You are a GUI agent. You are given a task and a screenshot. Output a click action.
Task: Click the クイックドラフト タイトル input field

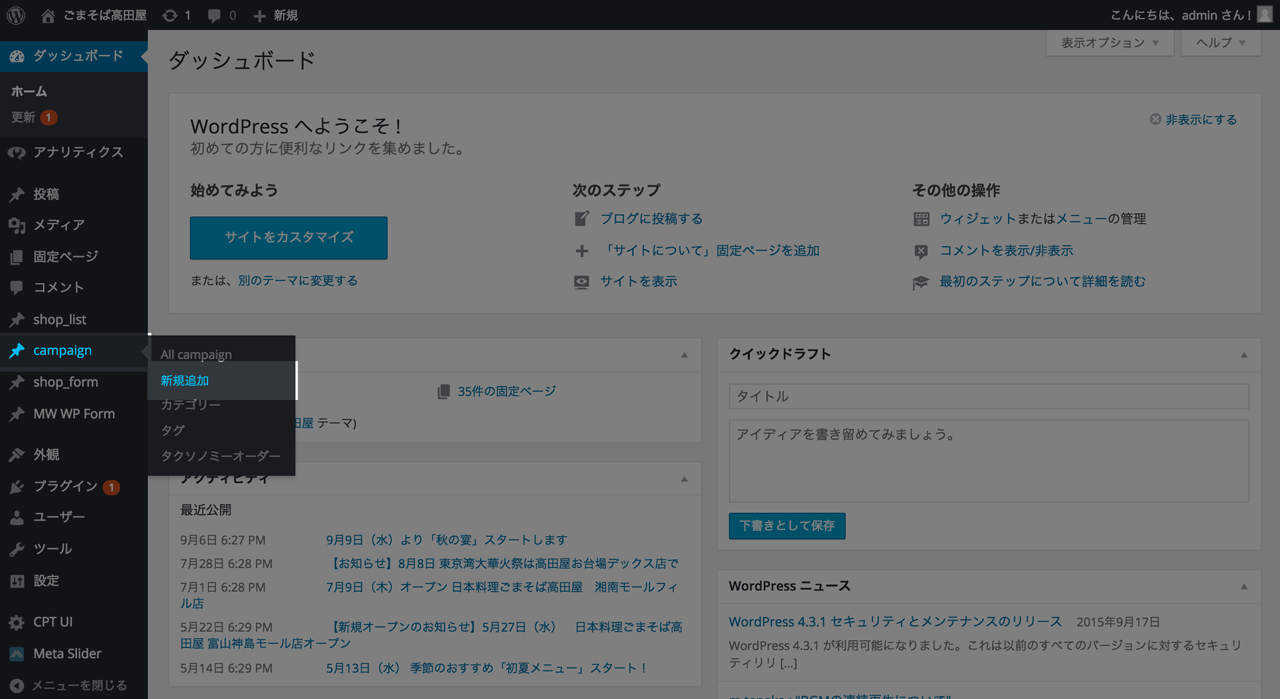[x=989, y=397]
